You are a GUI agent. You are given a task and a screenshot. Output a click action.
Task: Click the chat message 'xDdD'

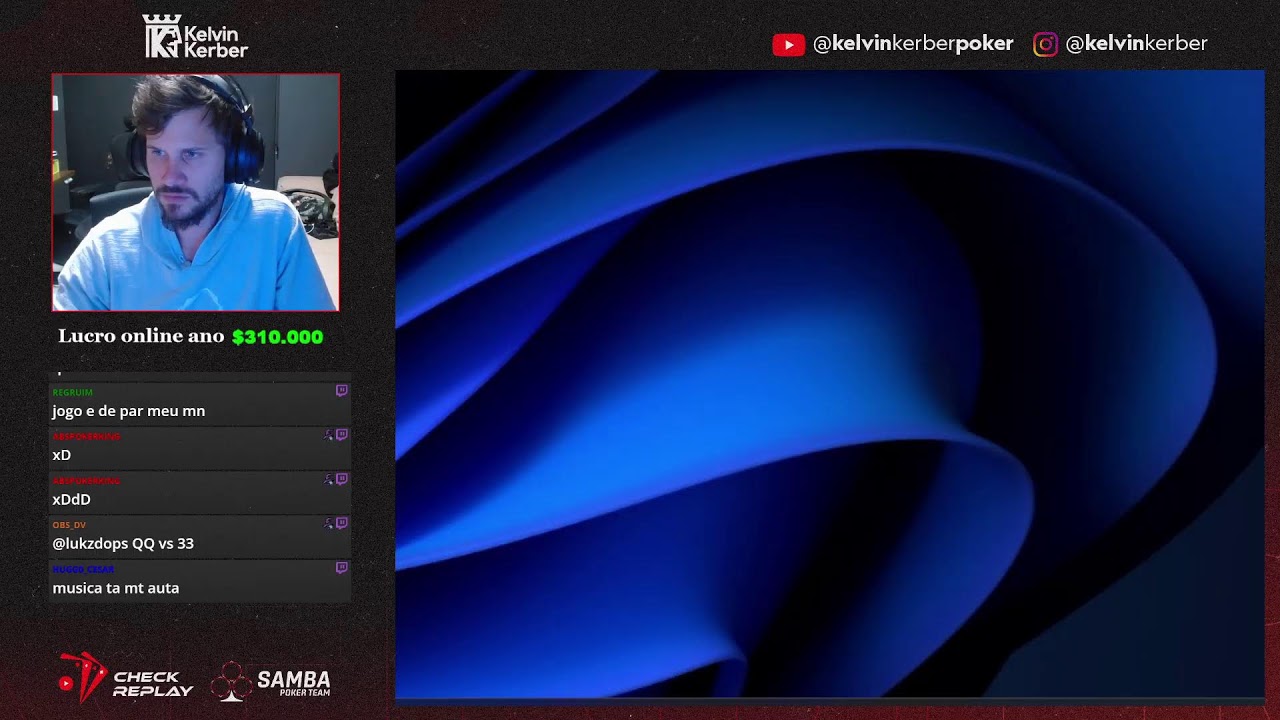click(x=71, y=499)
